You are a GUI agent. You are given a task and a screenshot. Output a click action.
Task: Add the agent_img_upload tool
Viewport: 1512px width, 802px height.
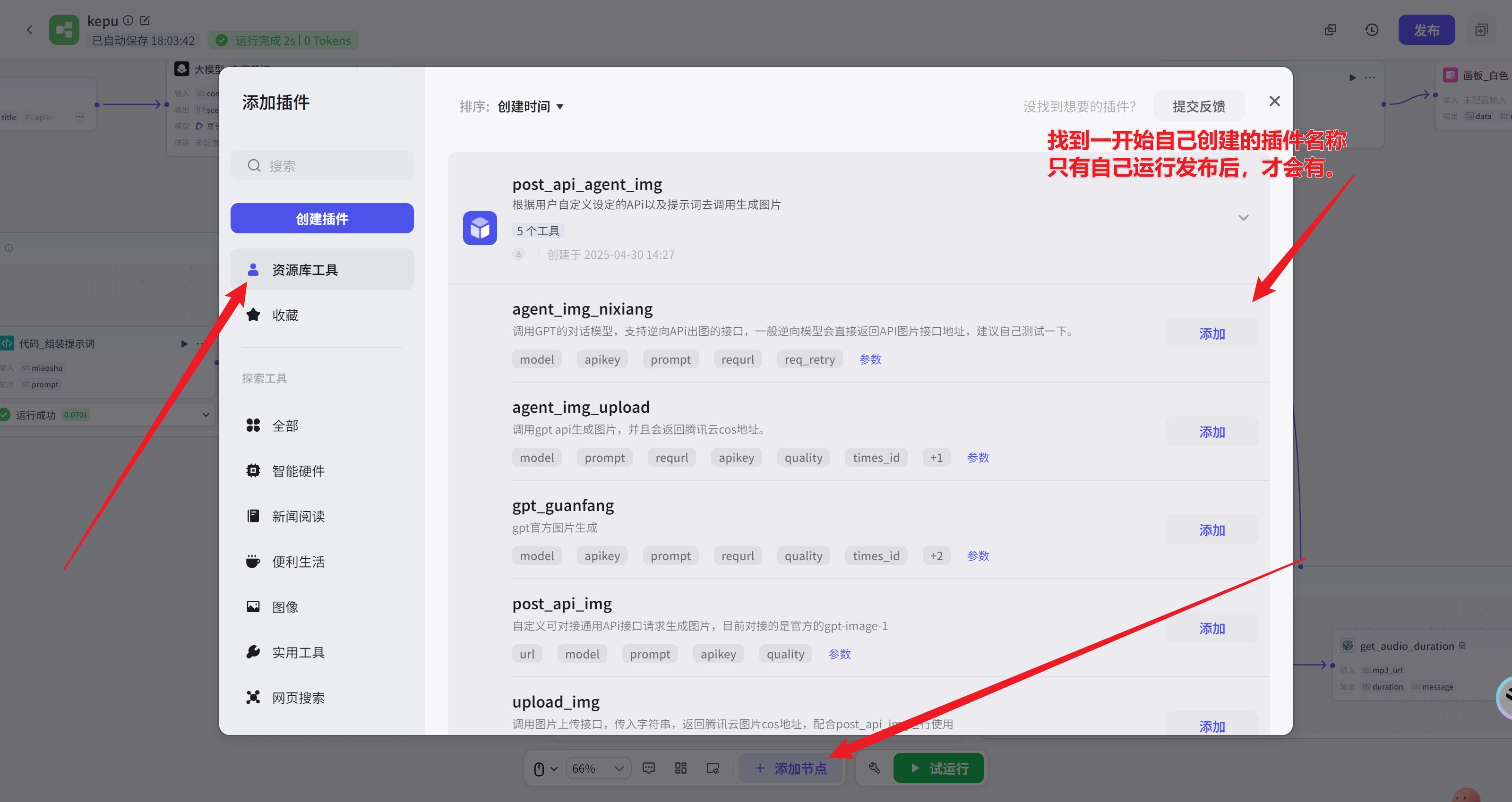pos(1211,432)
